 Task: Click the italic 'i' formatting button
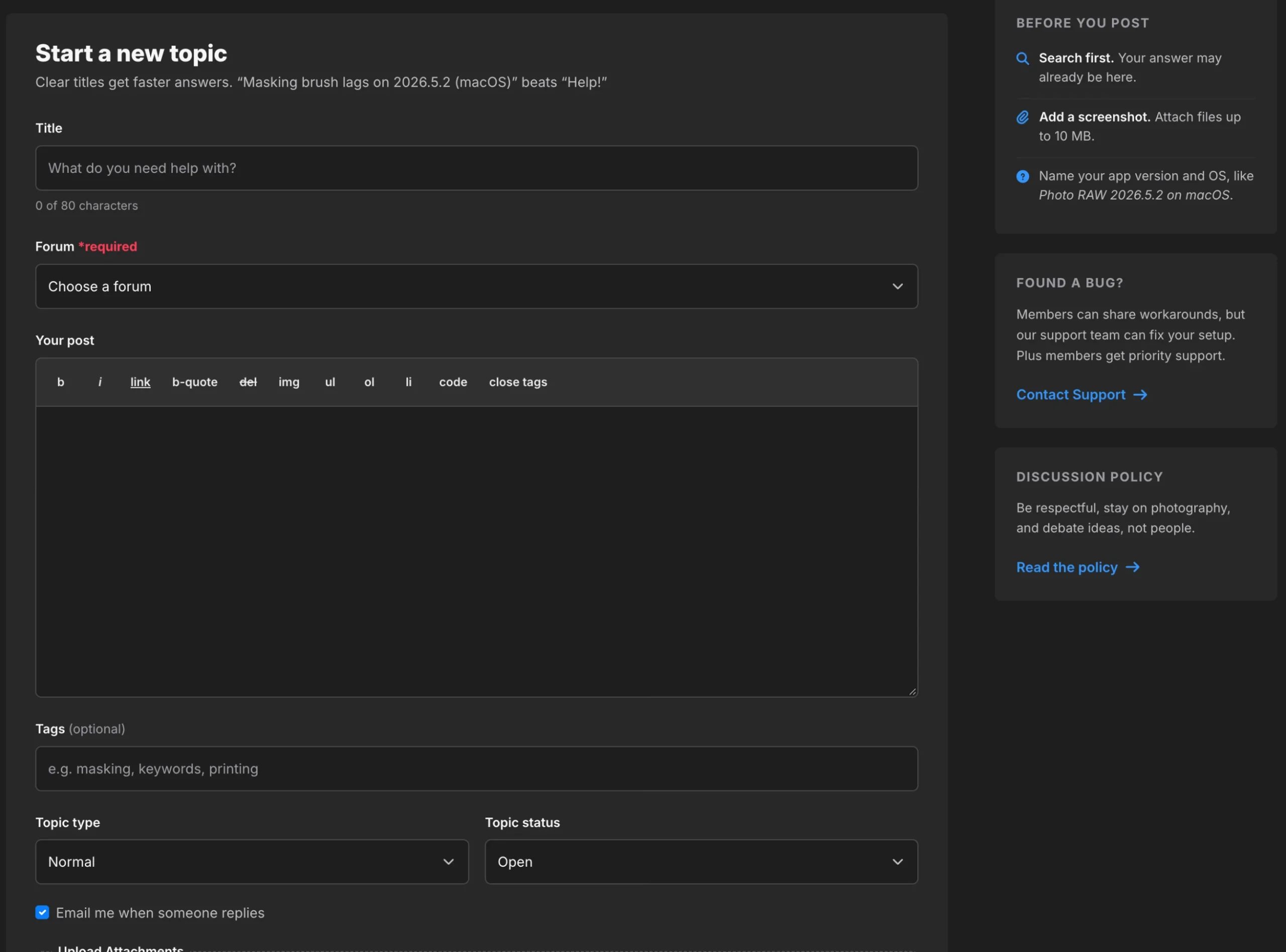coord(100,382)
